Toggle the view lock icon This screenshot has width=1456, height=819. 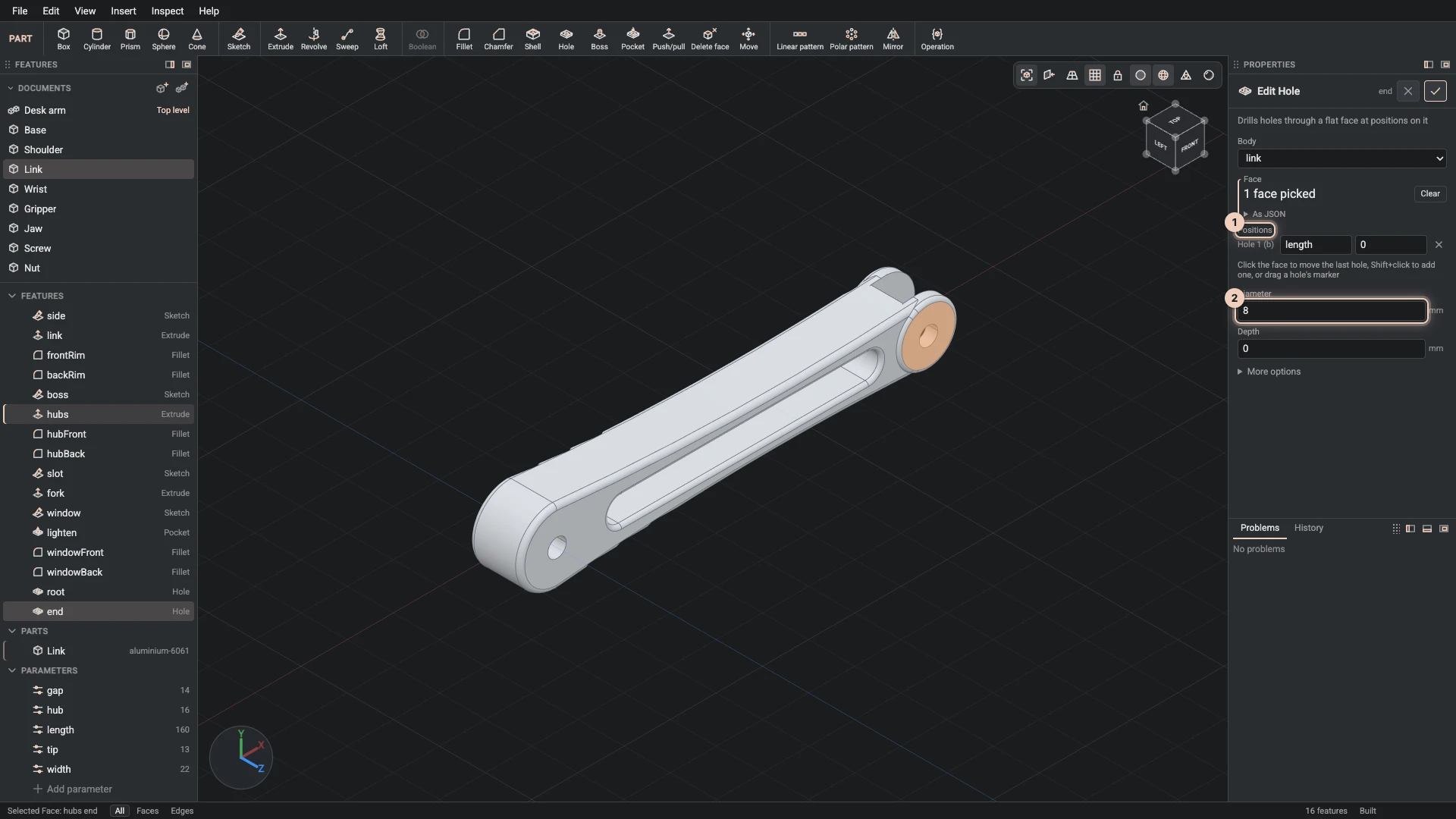pyautogui.click(x=1118, y=75)
